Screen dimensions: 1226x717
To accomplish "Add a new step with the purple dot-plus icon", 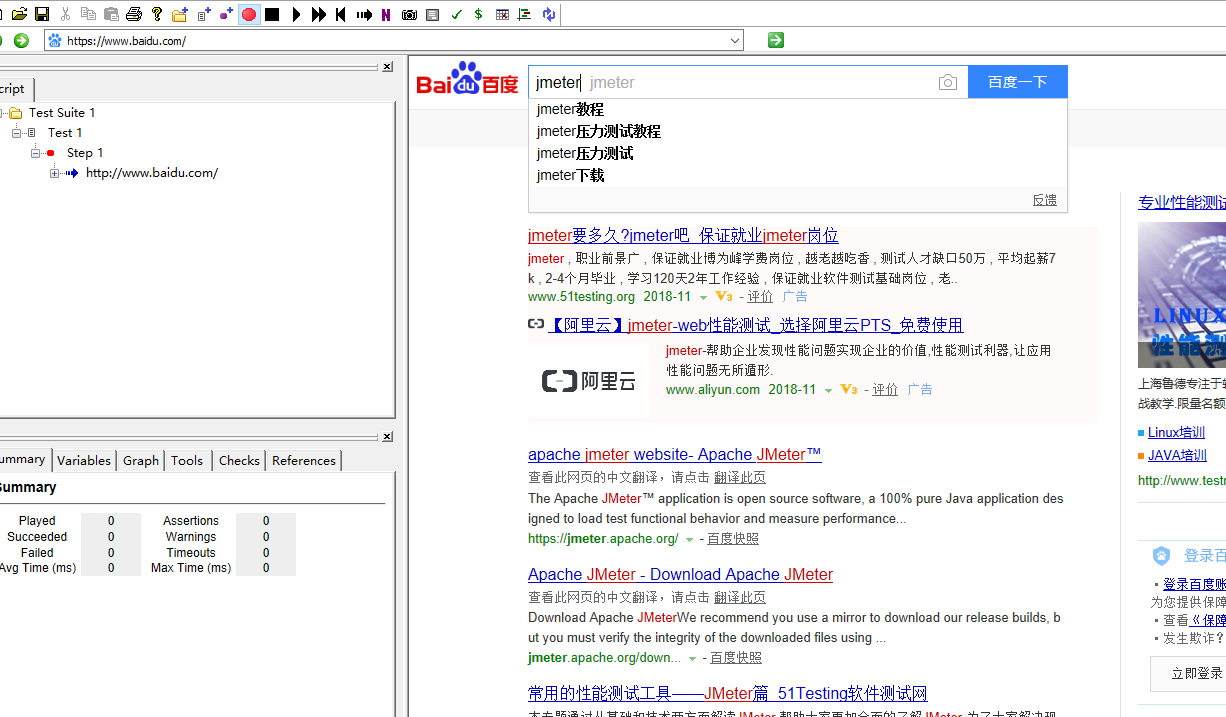I will pyautogui.click(x=226, y=14).
